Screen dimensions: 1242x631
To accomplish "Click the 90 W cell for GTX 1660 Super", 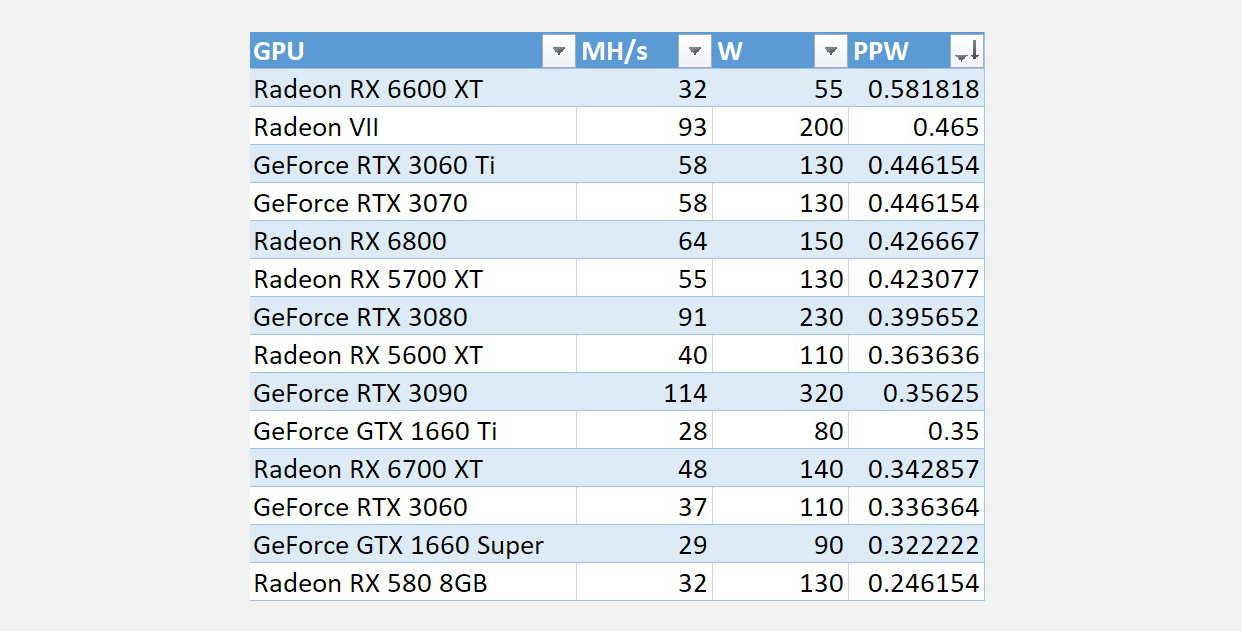I will click(781, 545).
